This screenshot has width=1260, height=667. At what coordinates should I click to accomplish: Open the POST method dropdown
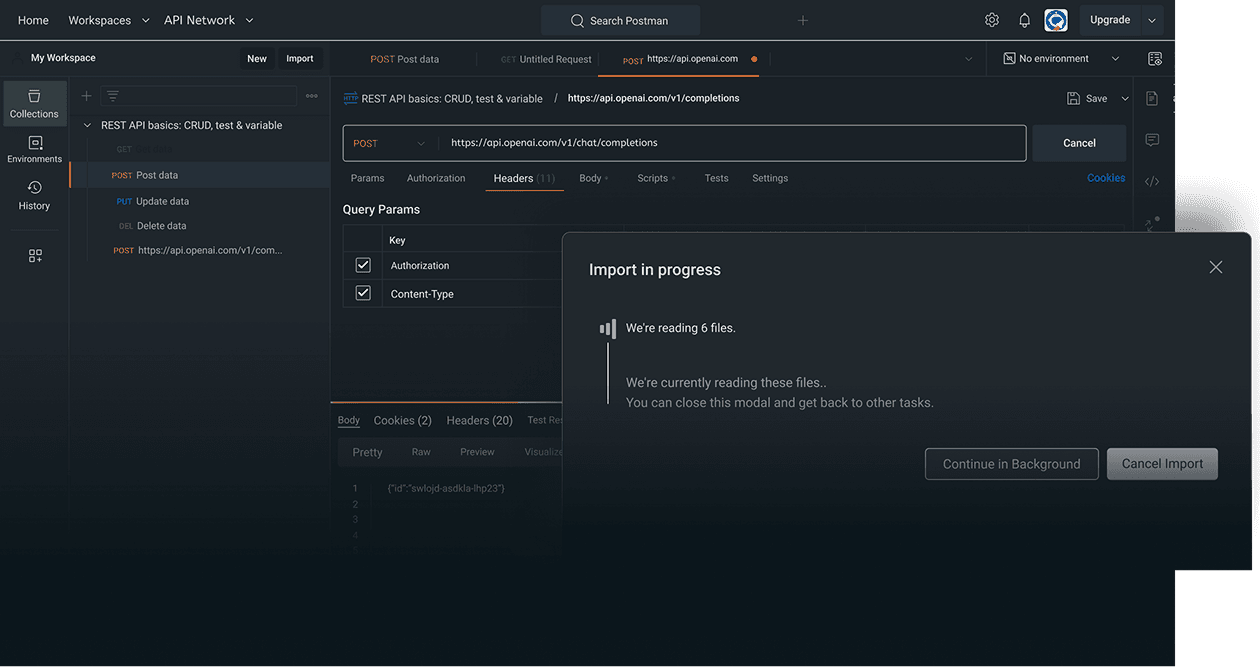point(389,143)
